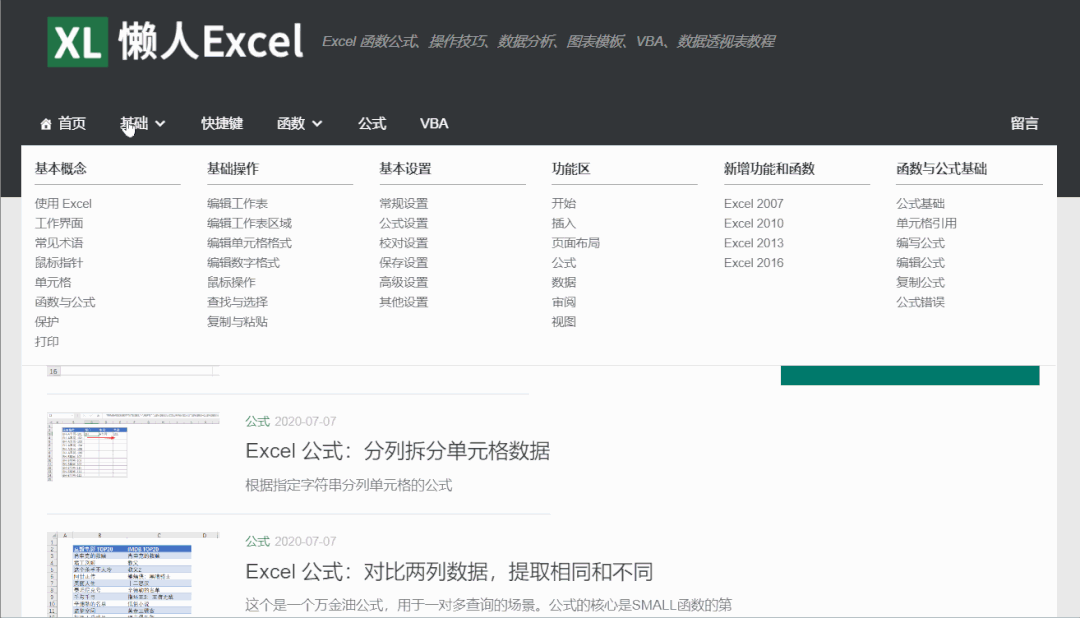Open the 编辑工作表 link
Screen dimensions: 1080x618
pyautogui.click(x=238, y=203)
